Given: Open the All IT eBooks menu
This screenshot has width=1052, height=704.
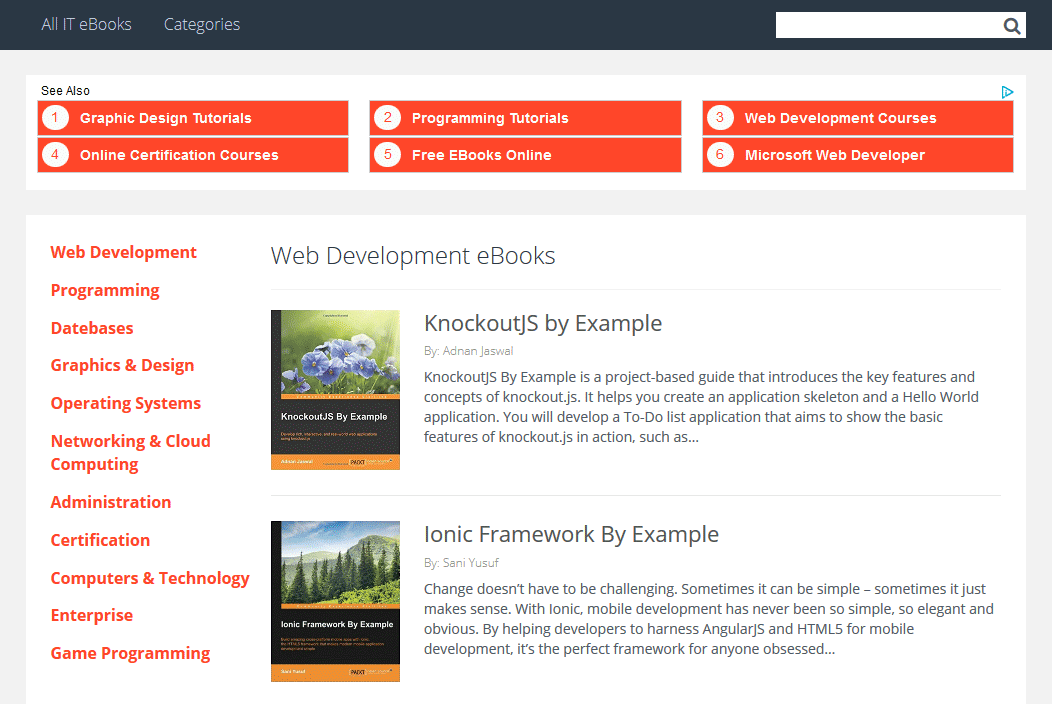Looking at the screenshot, I should (x=86, y=24).
